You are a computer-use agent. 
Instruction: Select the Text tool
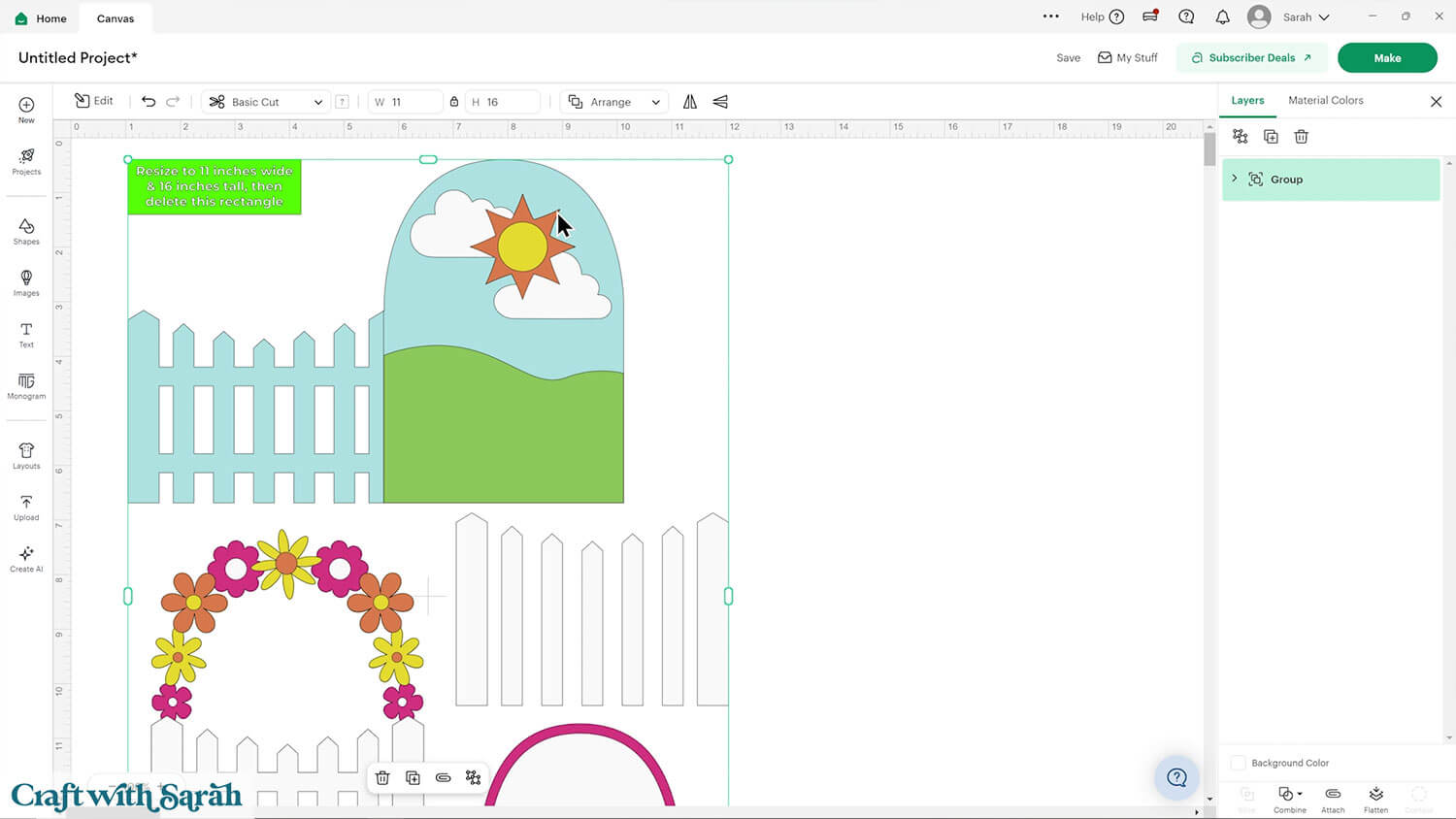[26, 334]
